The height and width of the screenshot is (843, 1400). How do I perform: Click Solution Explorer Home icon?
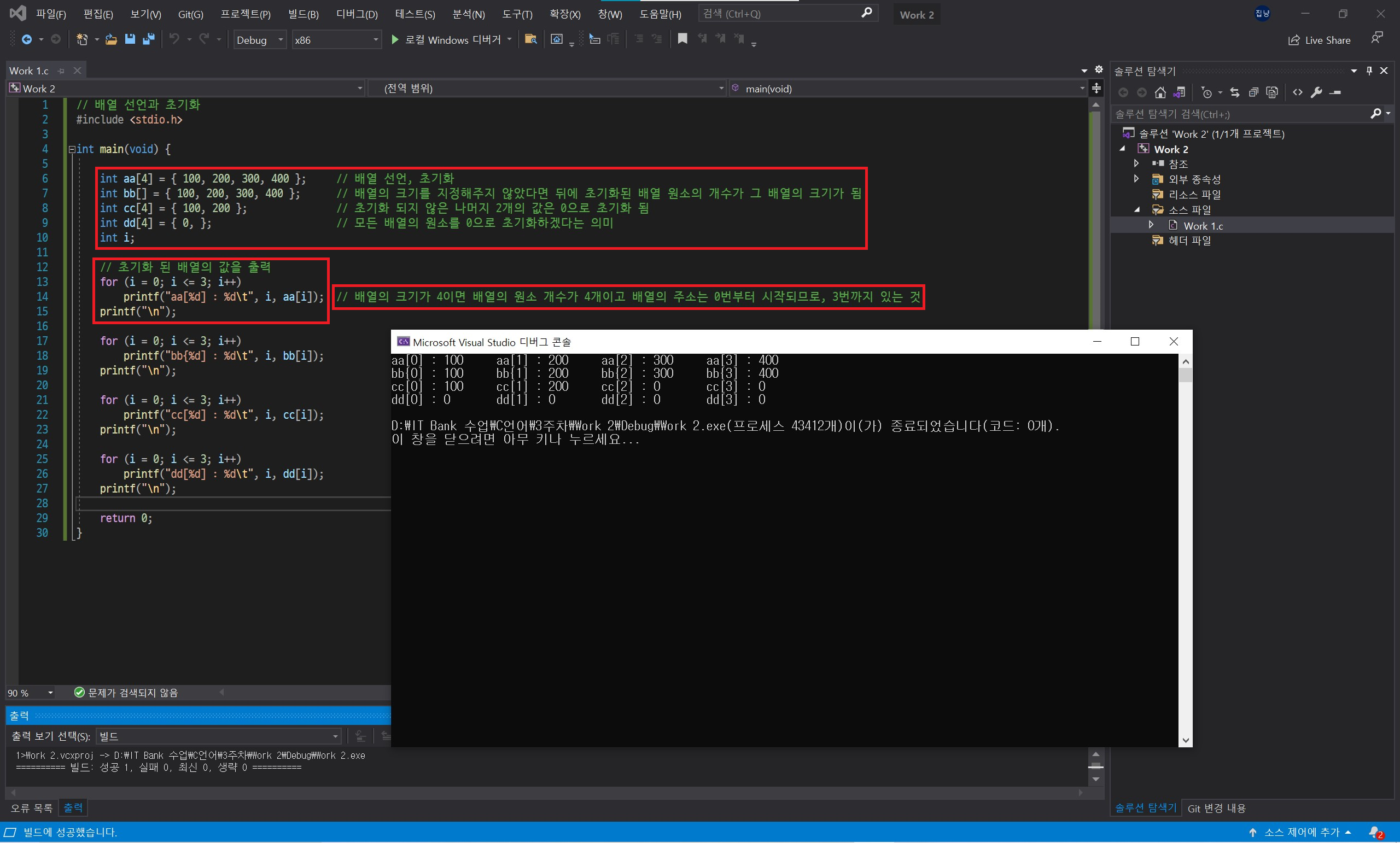tap(1160, 92)
